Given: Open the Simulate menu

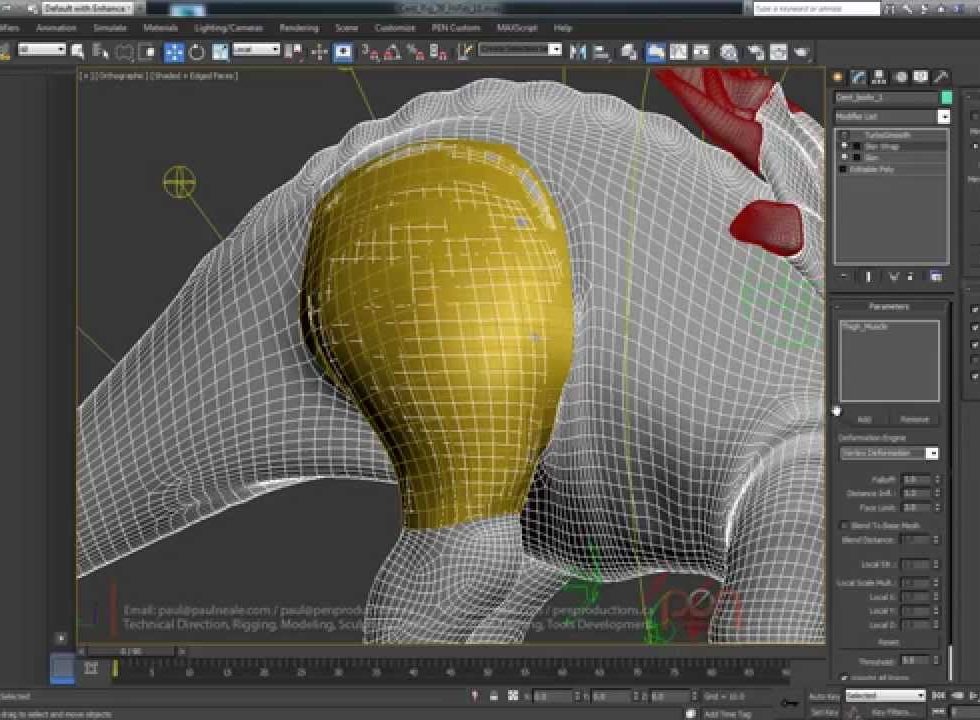Looking at the screenshot, I should (110, 28).
